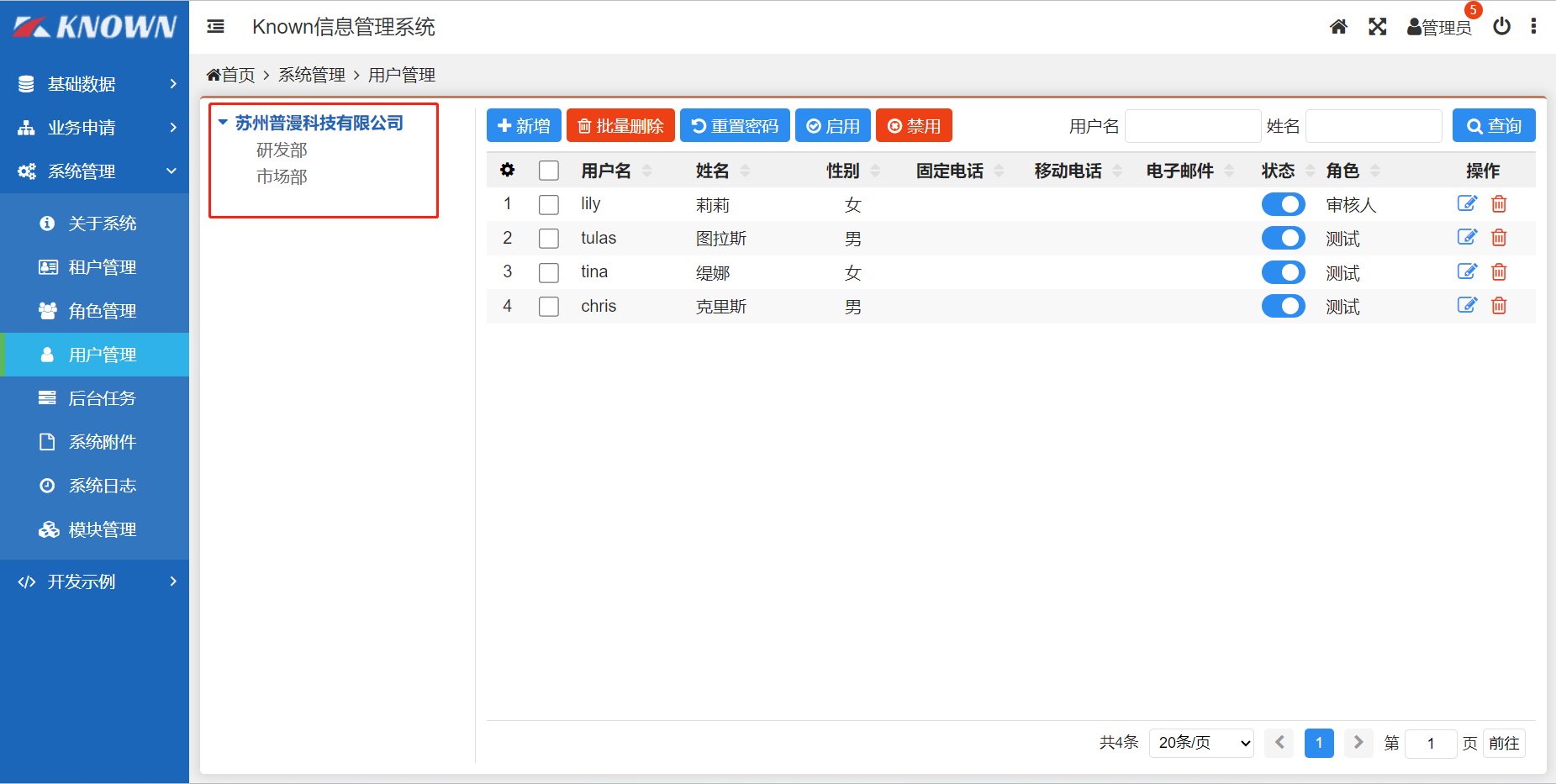This screenshot has width=1556, height=784.
Task: Open 系统附件 menu item
Action: [94, 442]
